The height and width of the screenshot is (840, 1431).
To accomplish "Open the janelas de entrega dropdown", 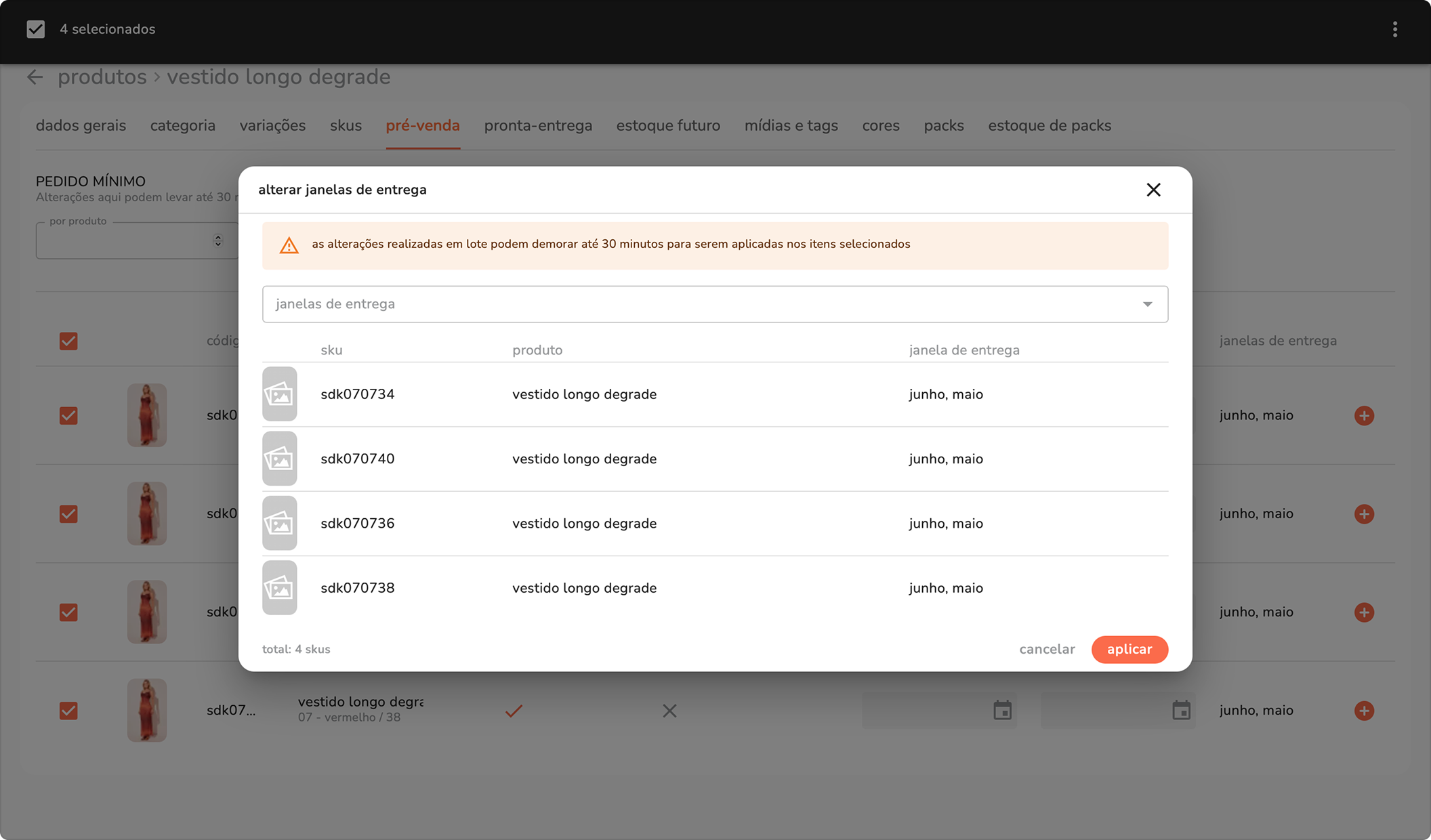I will click(705, 304).
